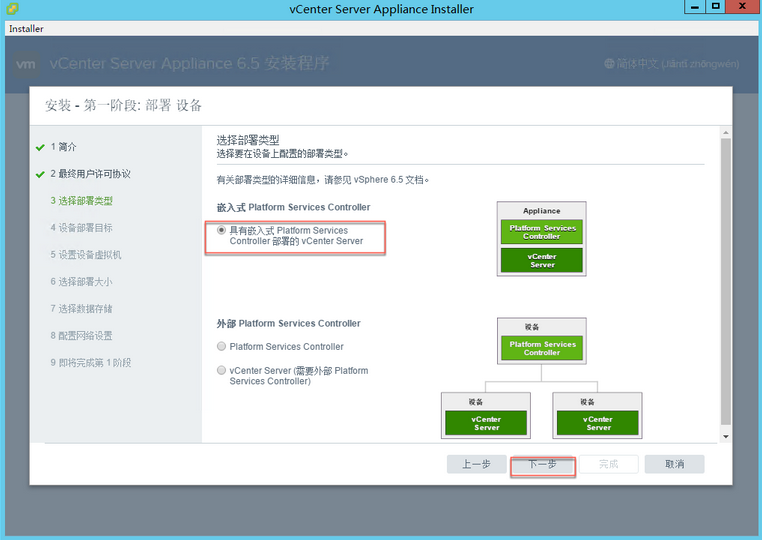The height and width of the screenshot is (540, 762).
Task: Click the vertical scrollbar thumb
Action: click(726, 282)
